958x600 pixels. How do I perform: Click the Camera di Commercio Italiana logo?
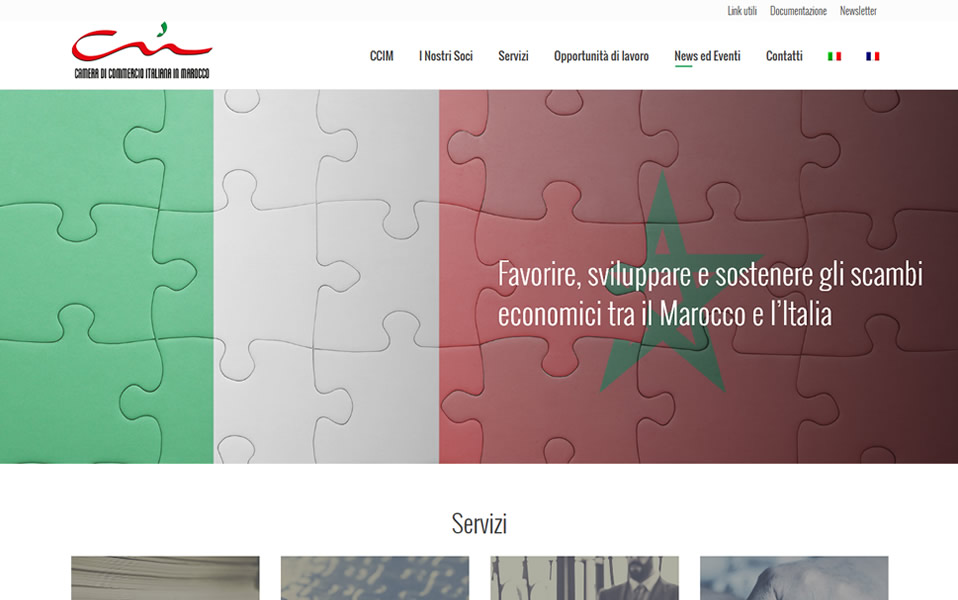point(142,51)
